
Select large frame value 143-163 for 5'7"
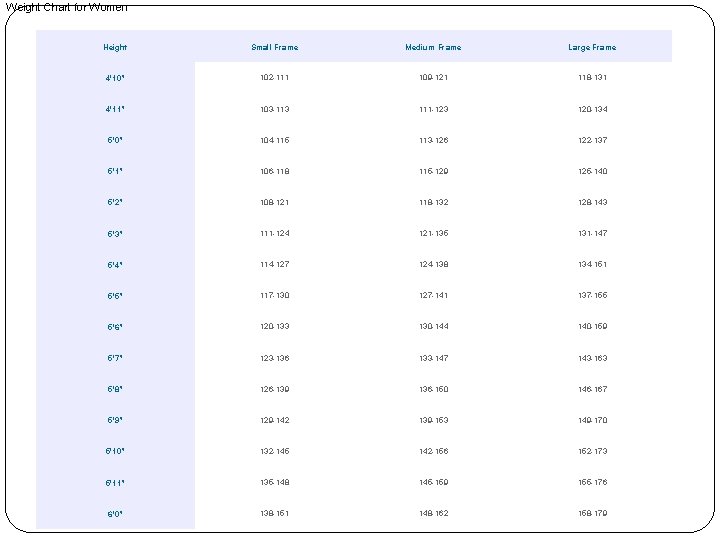point(592,358)
